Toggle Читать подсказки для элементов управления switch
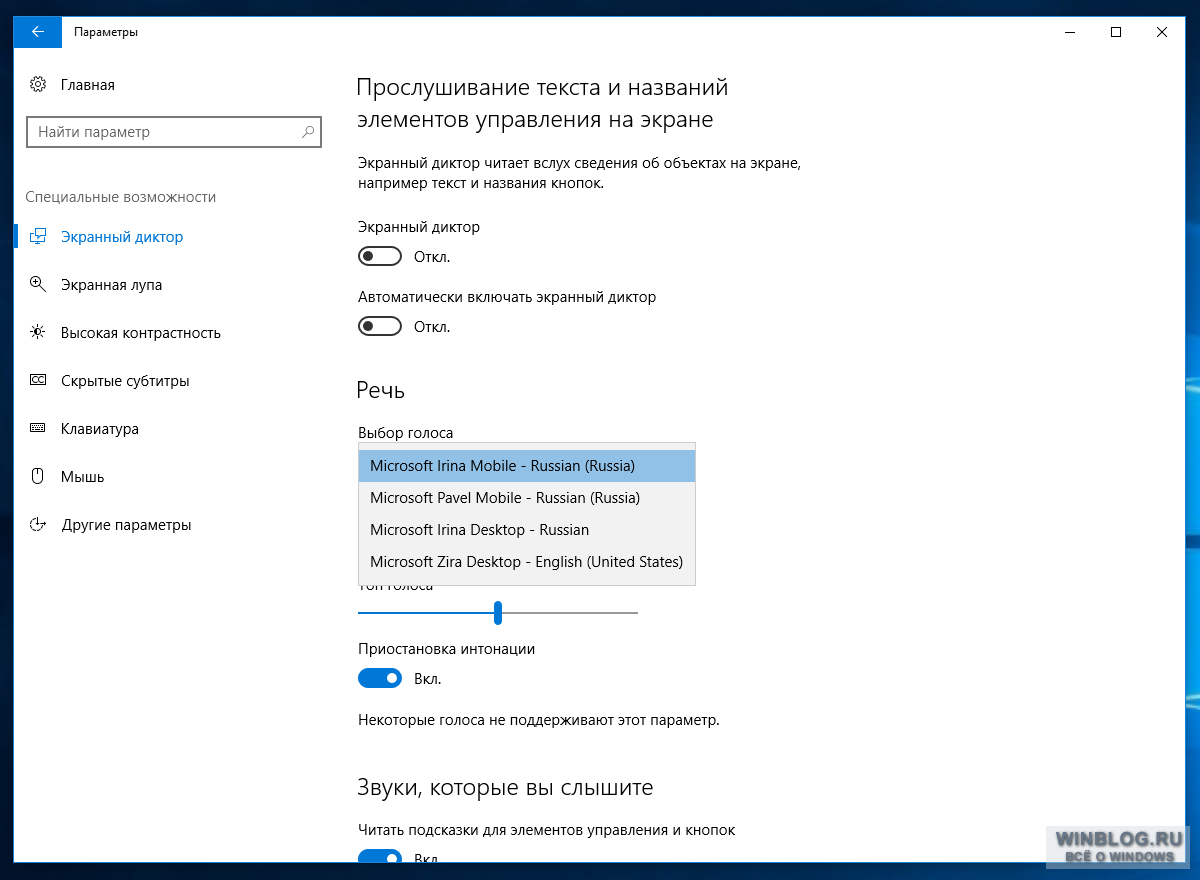Viewport: 1200px width, 880px height. pyautogui.click(x=380, y=857)
